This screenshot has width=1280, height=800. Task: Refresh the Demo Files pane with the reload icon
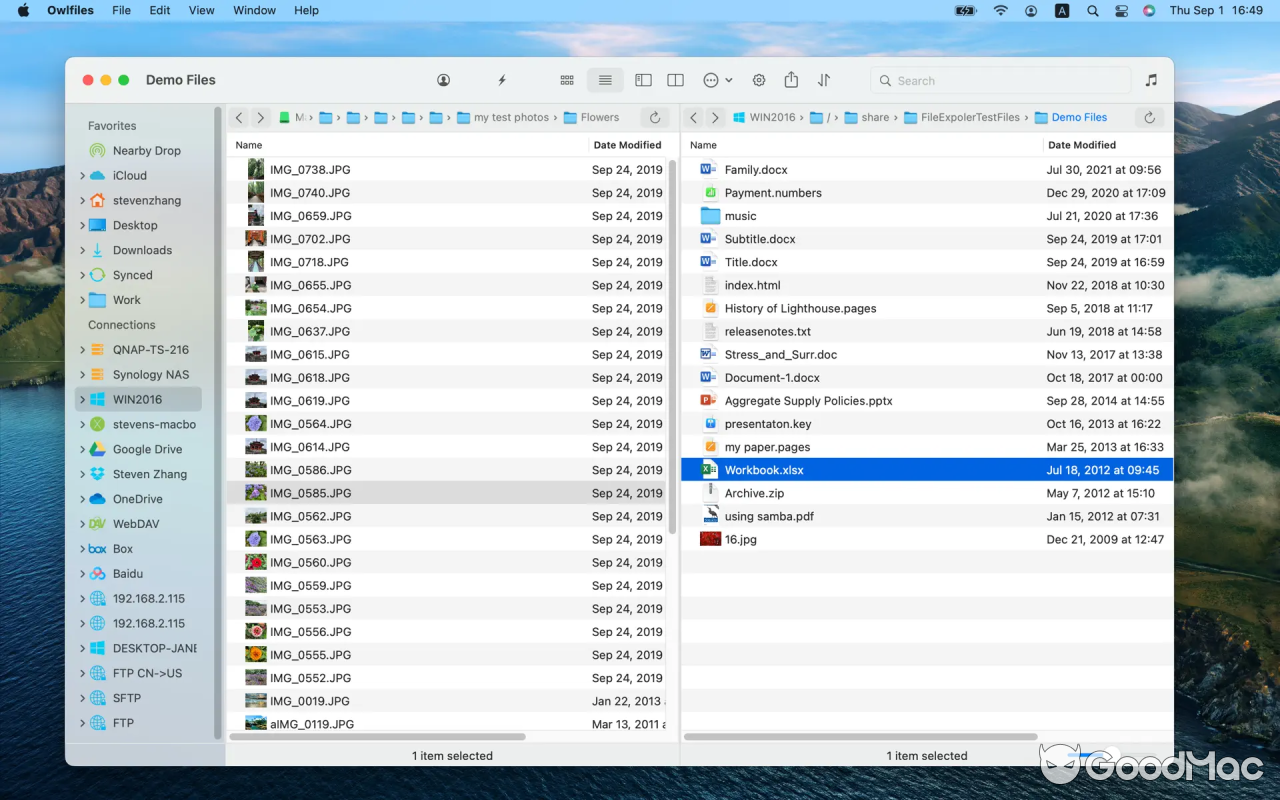[x=1148, y=117]
